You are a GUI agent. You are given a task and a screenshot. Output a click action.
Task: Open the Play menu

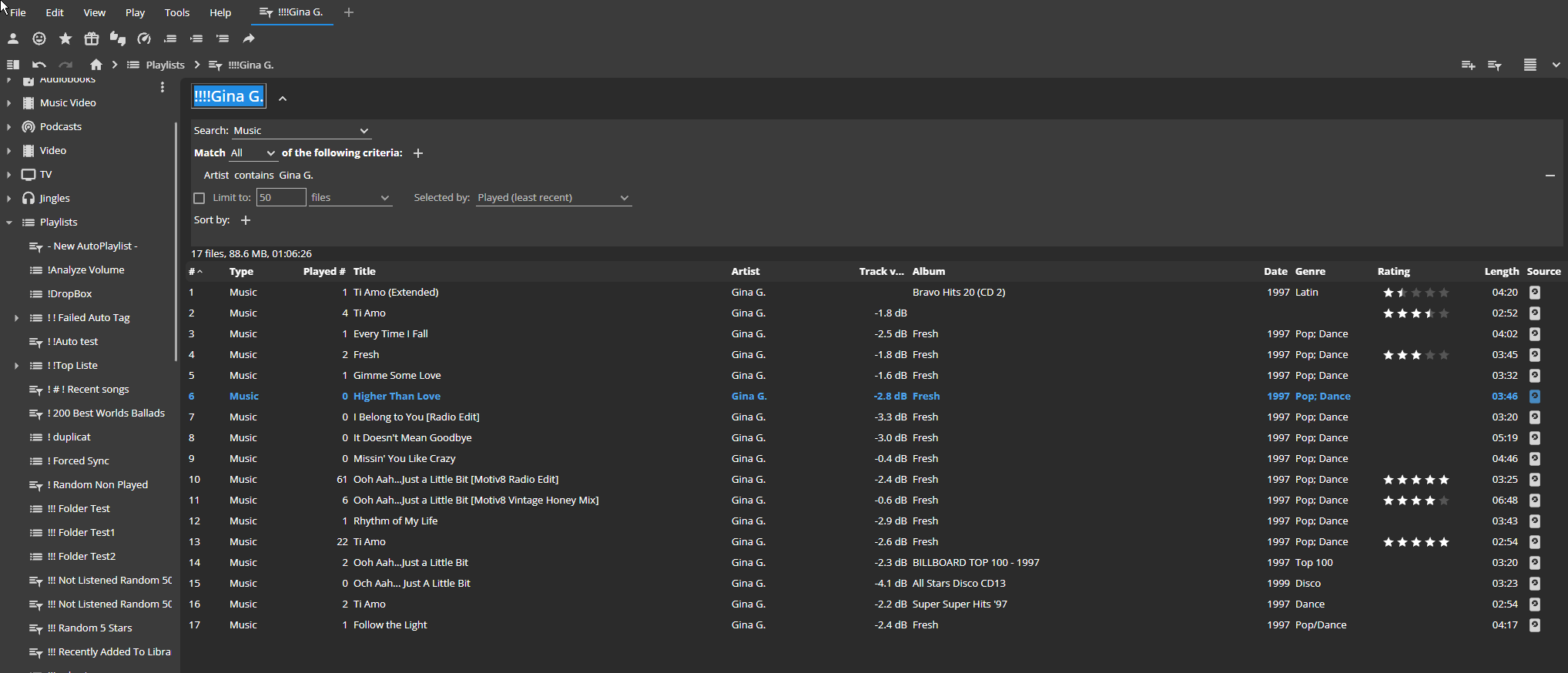pyautogui.click(x=135, y=12)
